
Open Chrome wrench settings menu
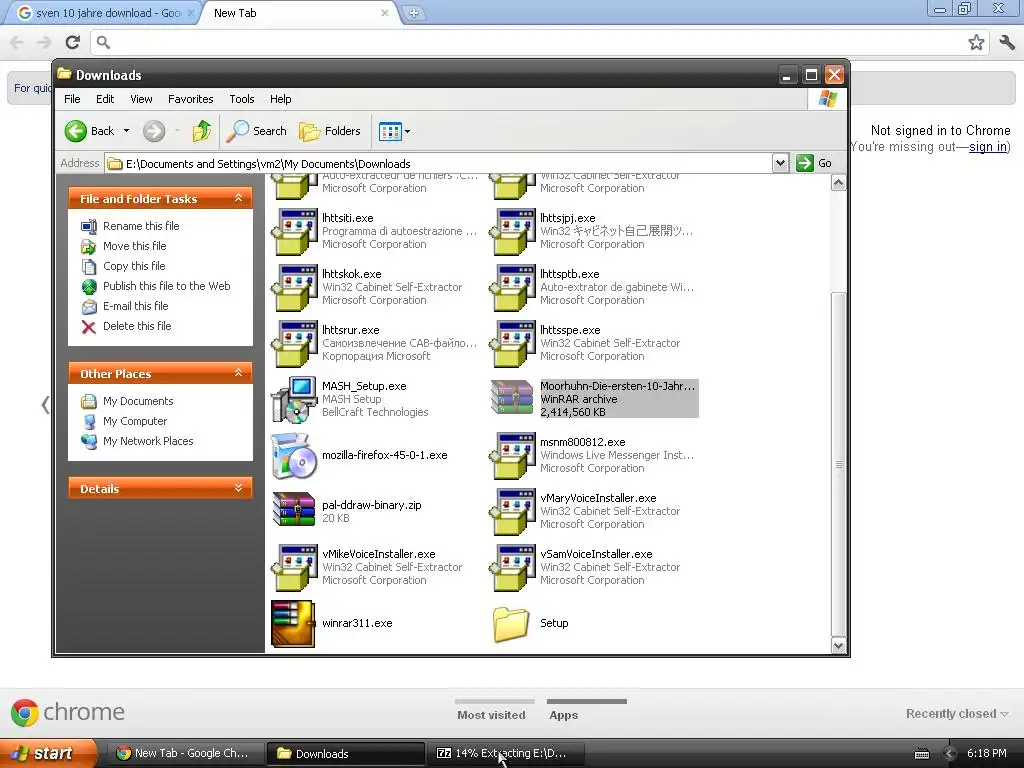click(1007, 42)
